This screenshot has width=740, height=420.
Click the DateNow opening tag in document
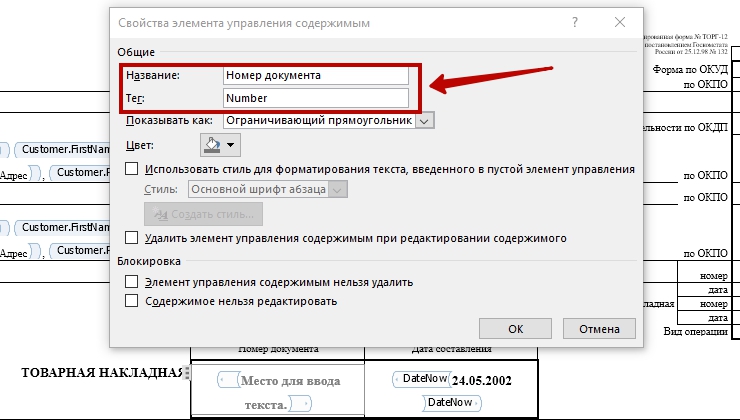pyautogui.click(x=420, y=378)
